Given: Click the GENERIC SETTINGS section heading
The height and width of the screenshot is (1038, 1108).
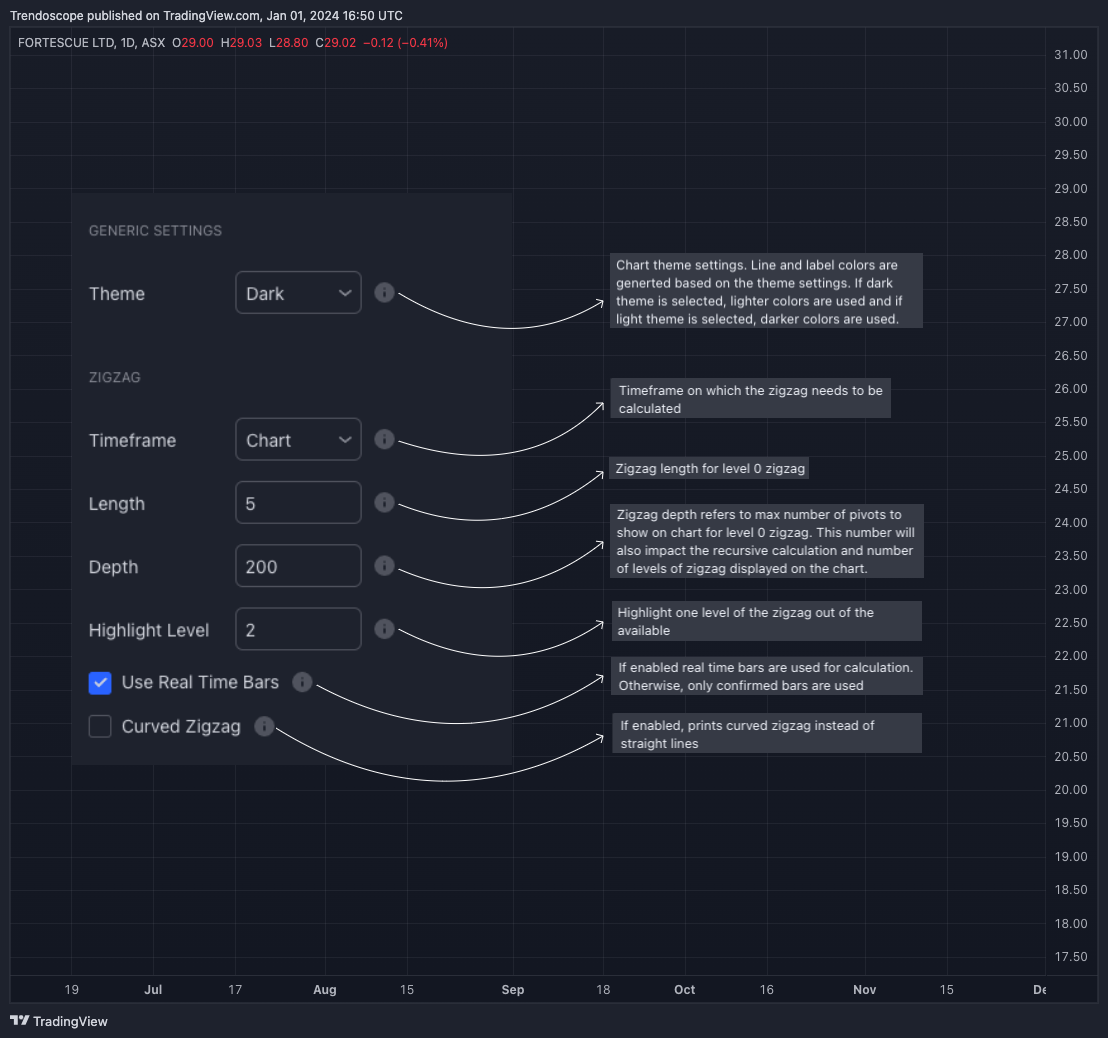Looking at the screenshot, I should (155, 230).
